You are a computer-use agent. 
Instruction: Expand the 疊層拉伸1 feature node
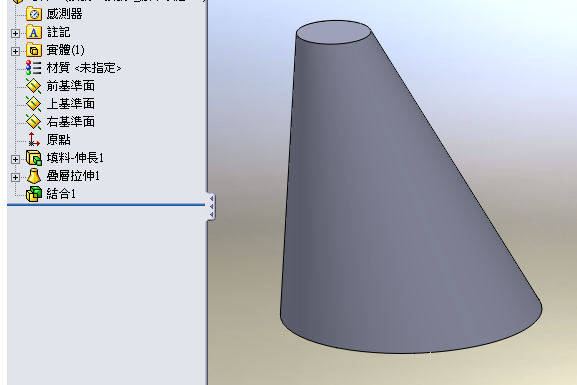(15, 177)
